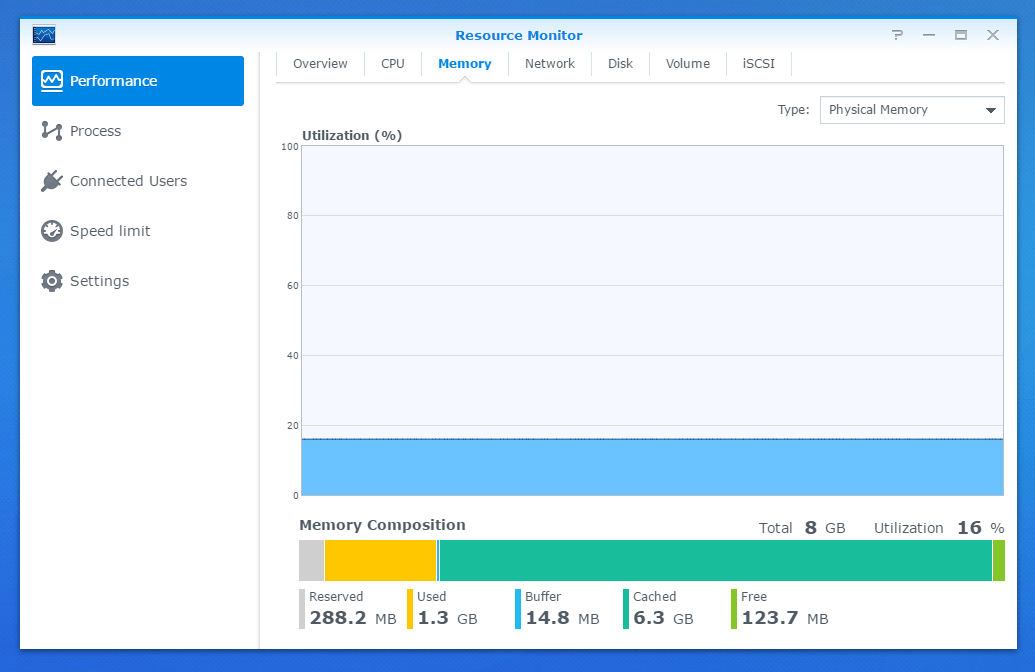Viewport: 1035px width, 672px height.
Task: Click the Speed limit gauge icon
Action: [52, 231]
